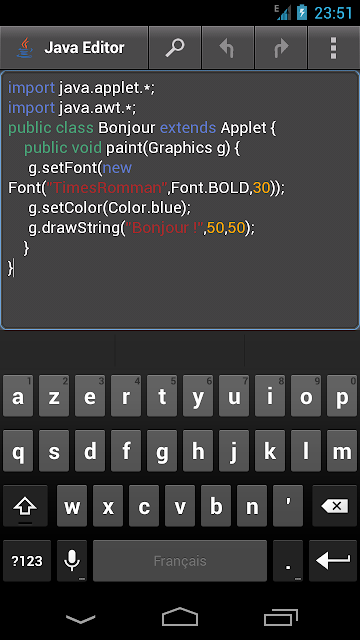The height and width of the screenshot is (640, 360).
Task: Place cursor in "TimesRomman" string
Action: click(x=108, y=188)
